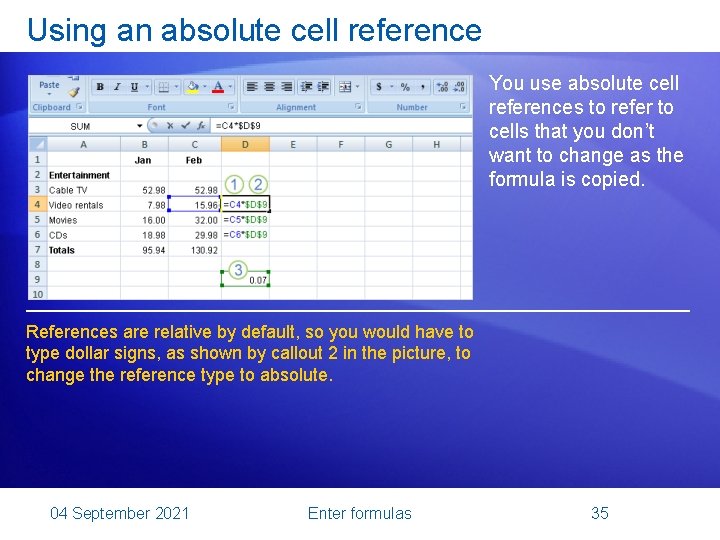This screenshot has height=540, width=720.
Task: Apply Percent Style format
Action: (405, 87)
